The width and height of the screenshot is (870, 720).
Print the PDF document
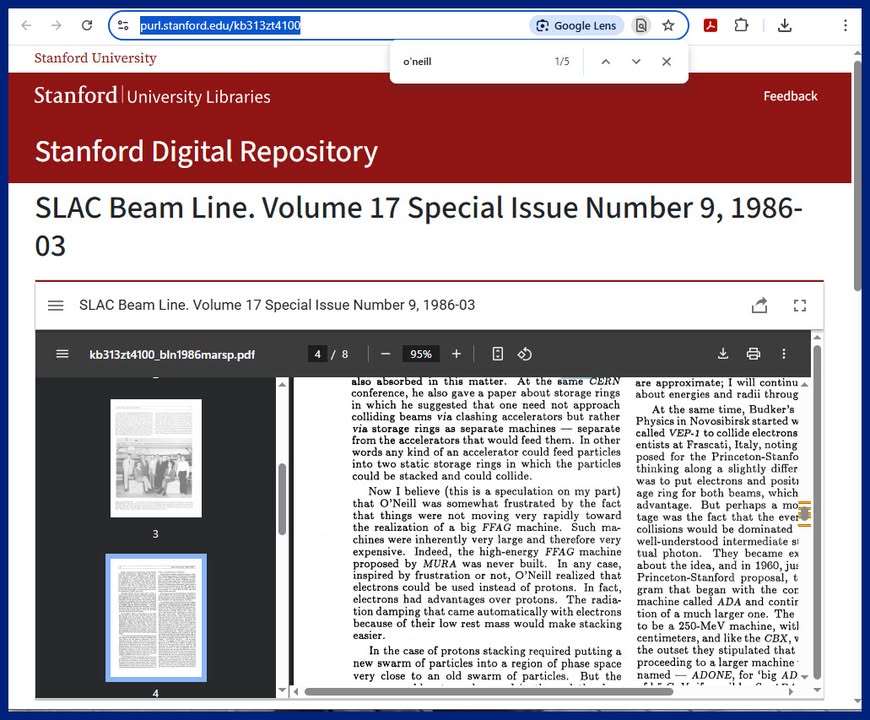pyautogui.click(x=753, y=354)
